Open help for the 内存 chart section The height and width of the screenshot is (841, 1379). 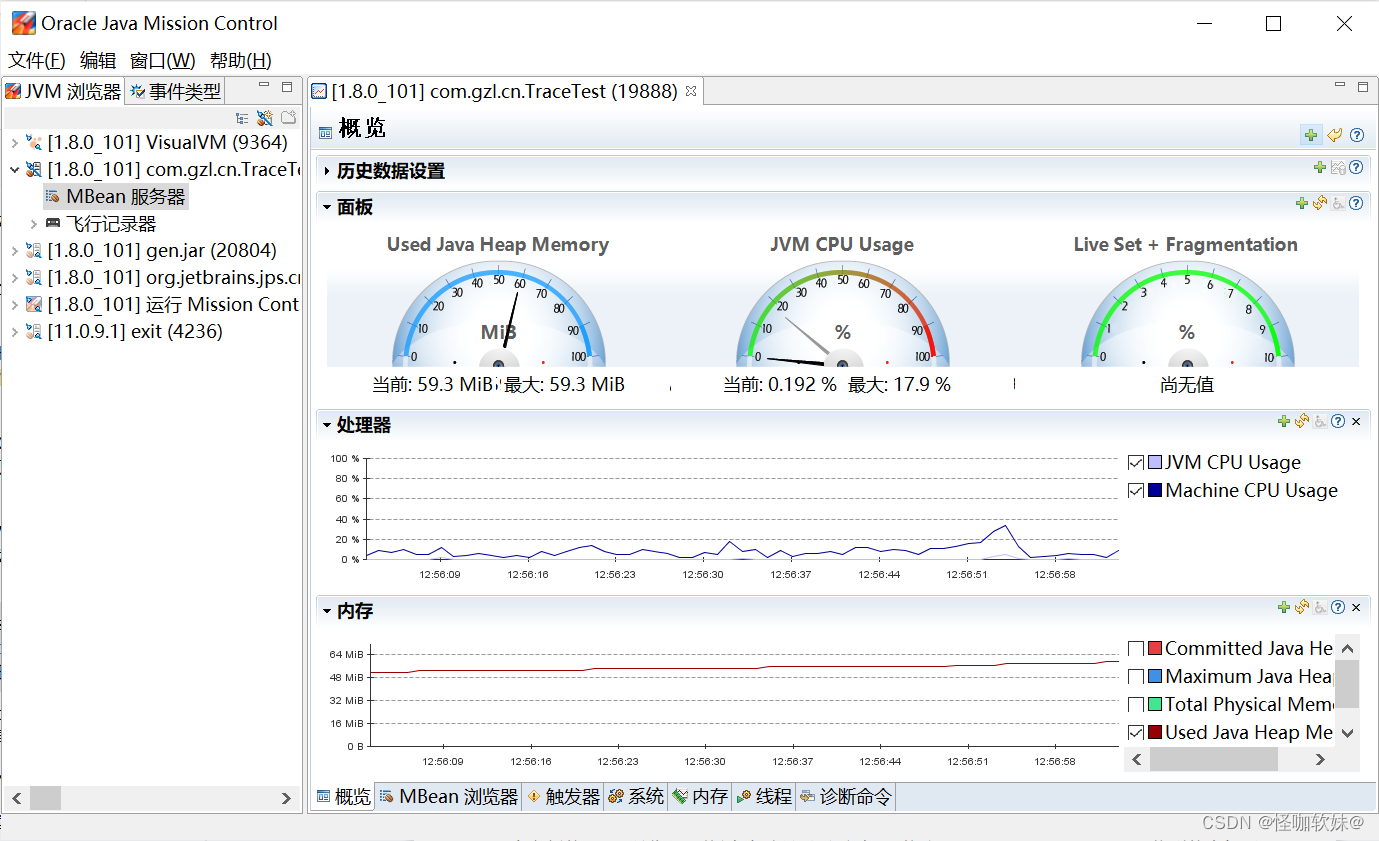tap(1338, 607)
